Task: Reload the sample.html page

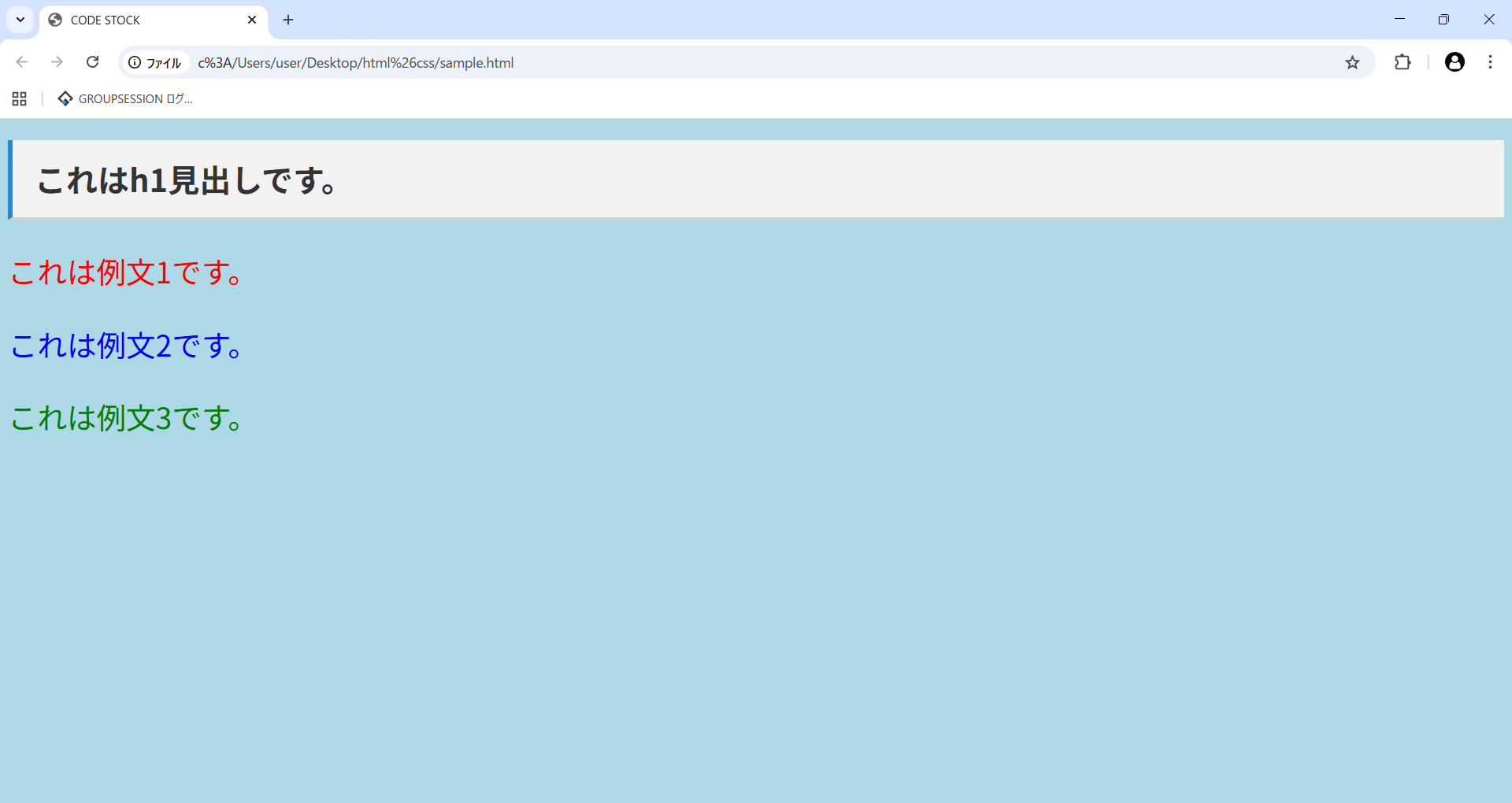Action: pyautogui.click(x=92, y=62)
